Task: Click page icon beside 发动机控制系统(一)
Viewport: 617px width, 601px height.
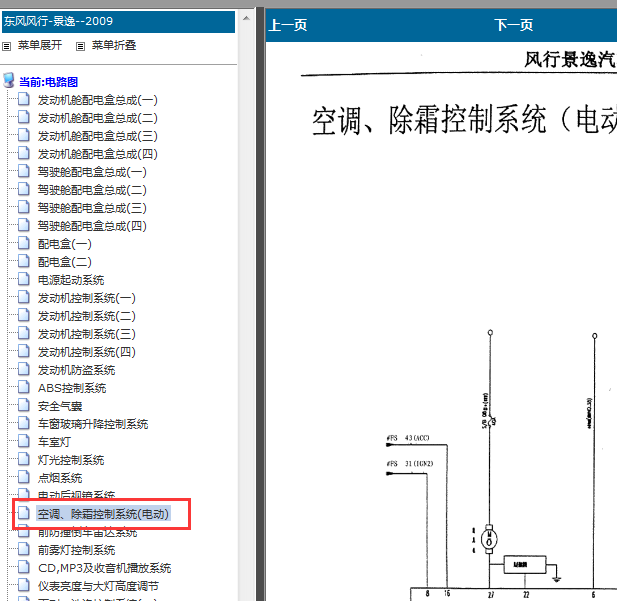Action: click(x=24, y=297)
